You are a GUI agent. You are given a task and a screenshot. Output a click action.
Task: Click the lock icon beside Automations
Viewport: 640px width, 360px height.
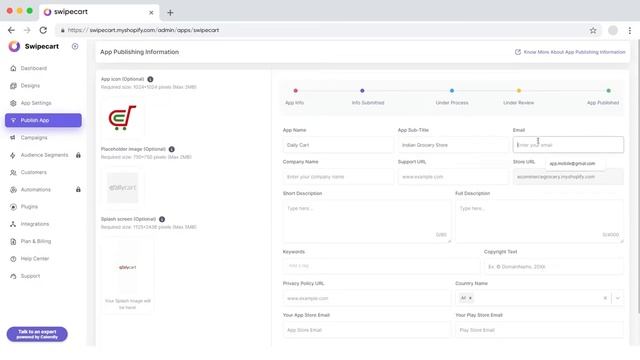[78, 189]
